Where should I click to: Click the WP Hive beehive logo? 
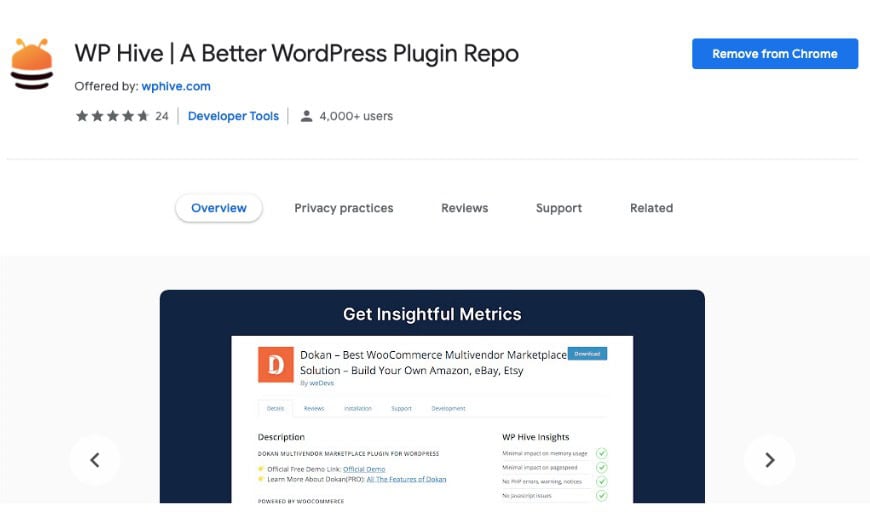(x=32, y=64)
